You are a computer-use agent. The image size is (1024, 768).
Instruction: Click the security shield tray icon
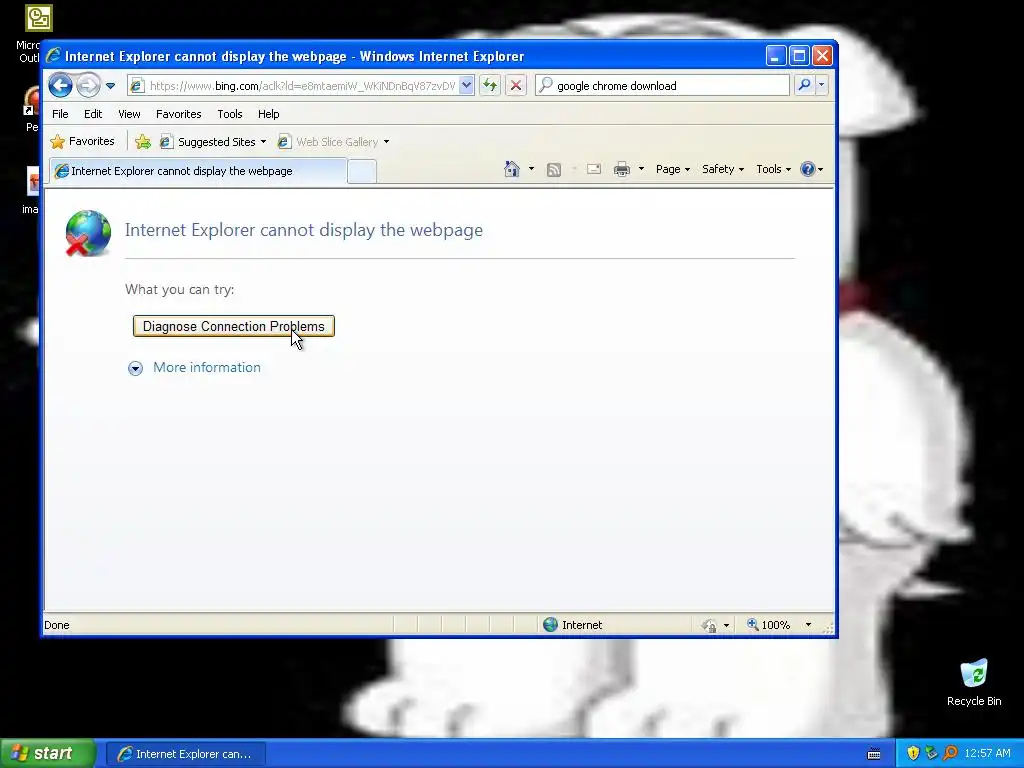913,754
